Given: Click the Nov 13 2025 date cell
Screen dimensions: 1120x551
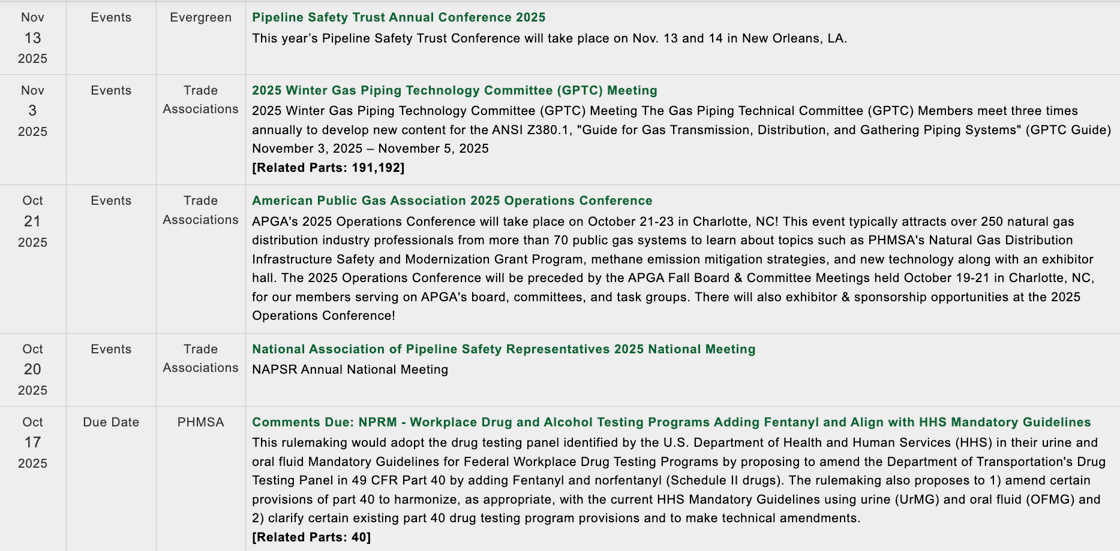Looking at the screenshot, I should [x=33, y=38].
